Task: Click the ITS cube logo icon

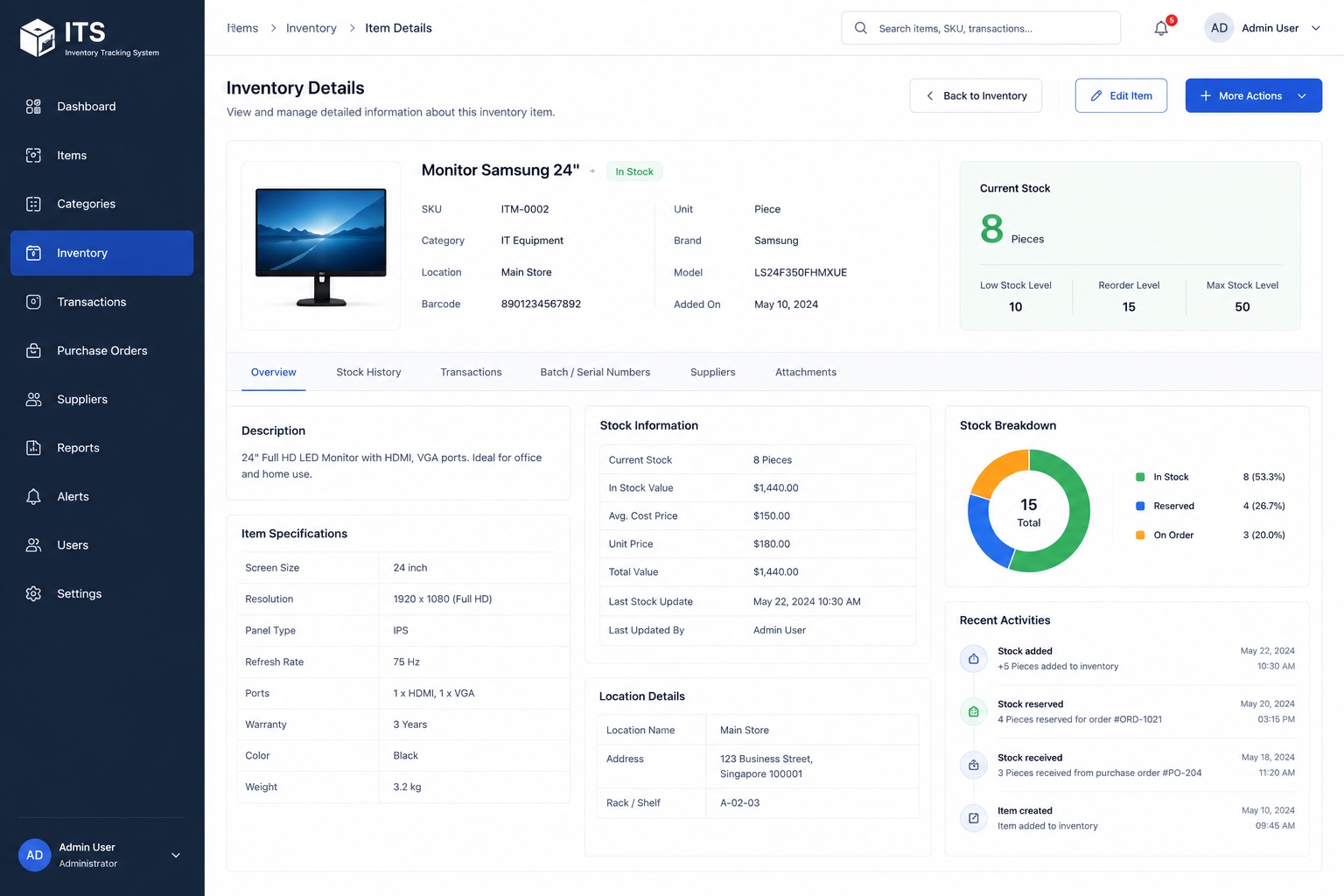Action: click(x=38, y=38)
